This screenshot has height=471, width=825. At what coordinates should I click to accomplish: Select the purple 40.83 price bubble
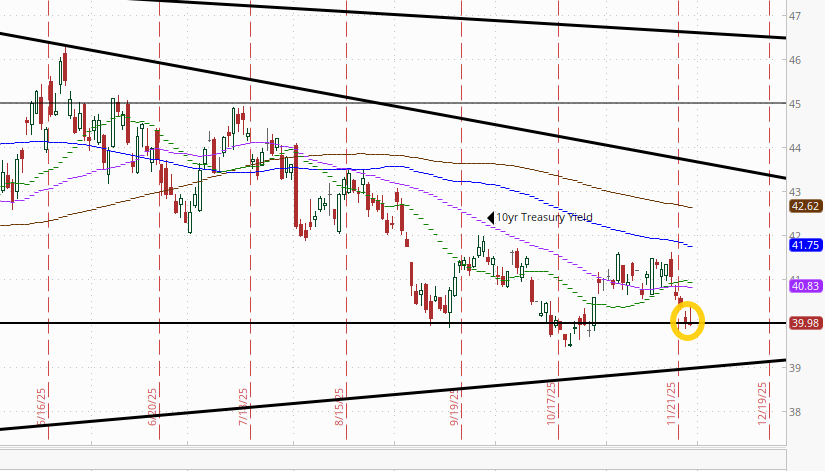[806, 286]
